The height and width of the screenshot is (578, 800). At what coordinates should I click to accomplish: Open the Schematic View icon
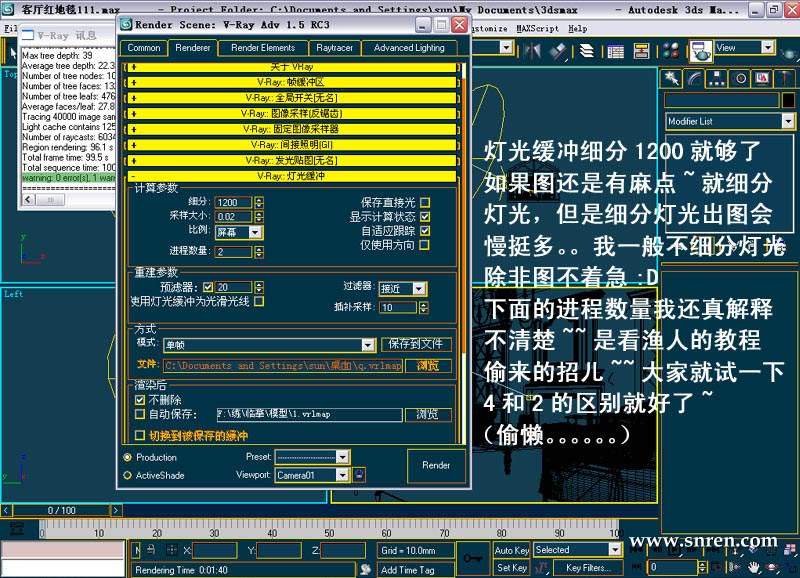pyautogui.click(x=641, y=51)
